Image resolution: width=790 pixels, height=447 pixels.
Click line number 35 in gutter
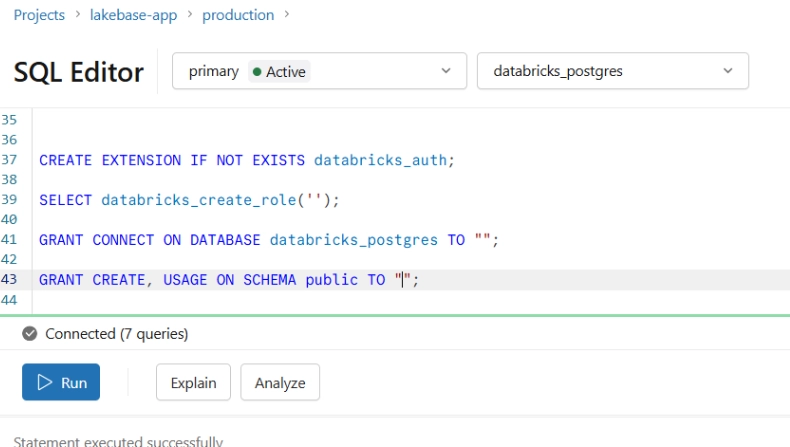pos(9,120)
